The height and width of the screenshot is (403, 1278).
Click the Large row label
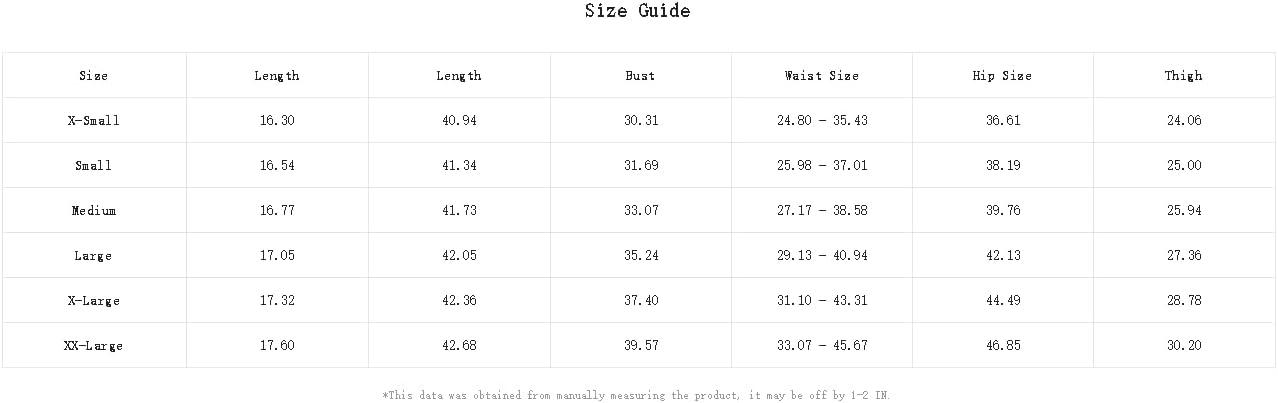click(94, 256)
